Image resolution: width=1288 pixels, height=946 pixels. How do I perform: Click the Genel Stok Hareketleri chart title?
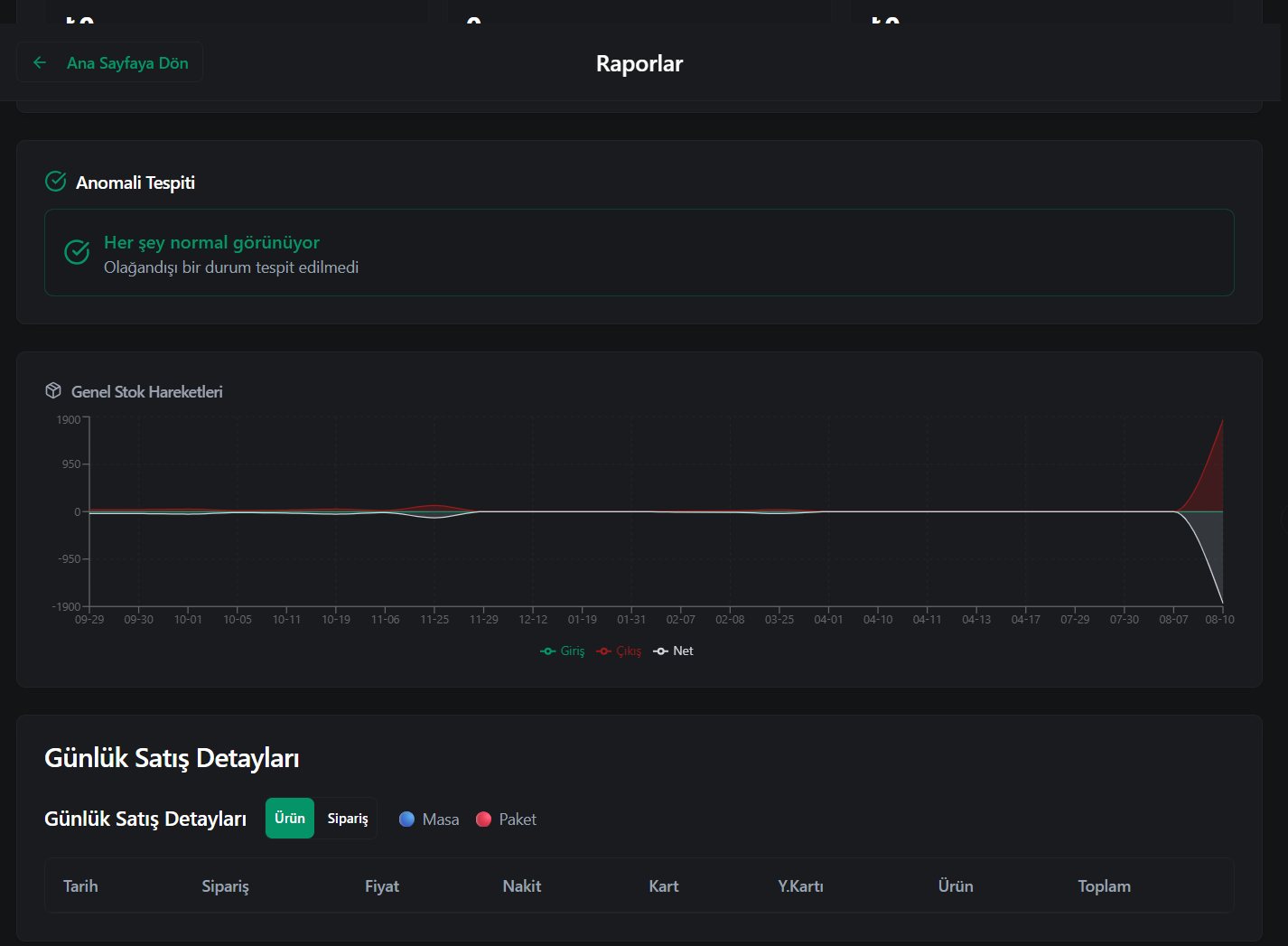(147, 391)
